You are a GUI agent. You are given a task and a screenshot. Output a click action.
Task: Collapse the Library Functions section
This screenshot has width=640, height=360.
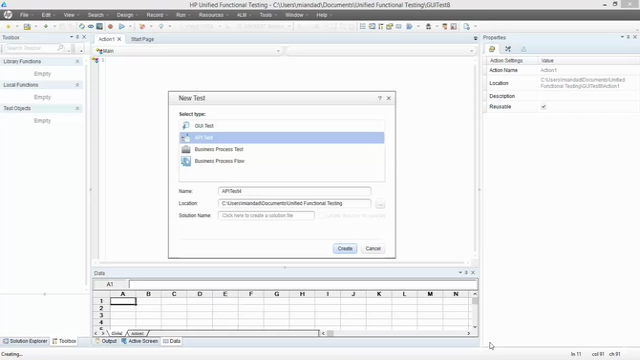tap(77, 62)
